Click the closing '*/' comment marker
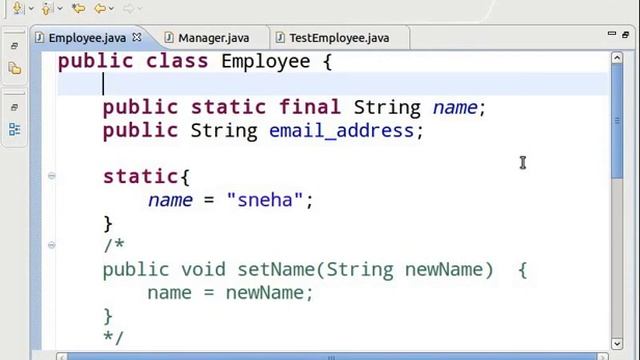The height and width of the screenshot is (360, 640). pyautogui.click(x=113, y=338)
